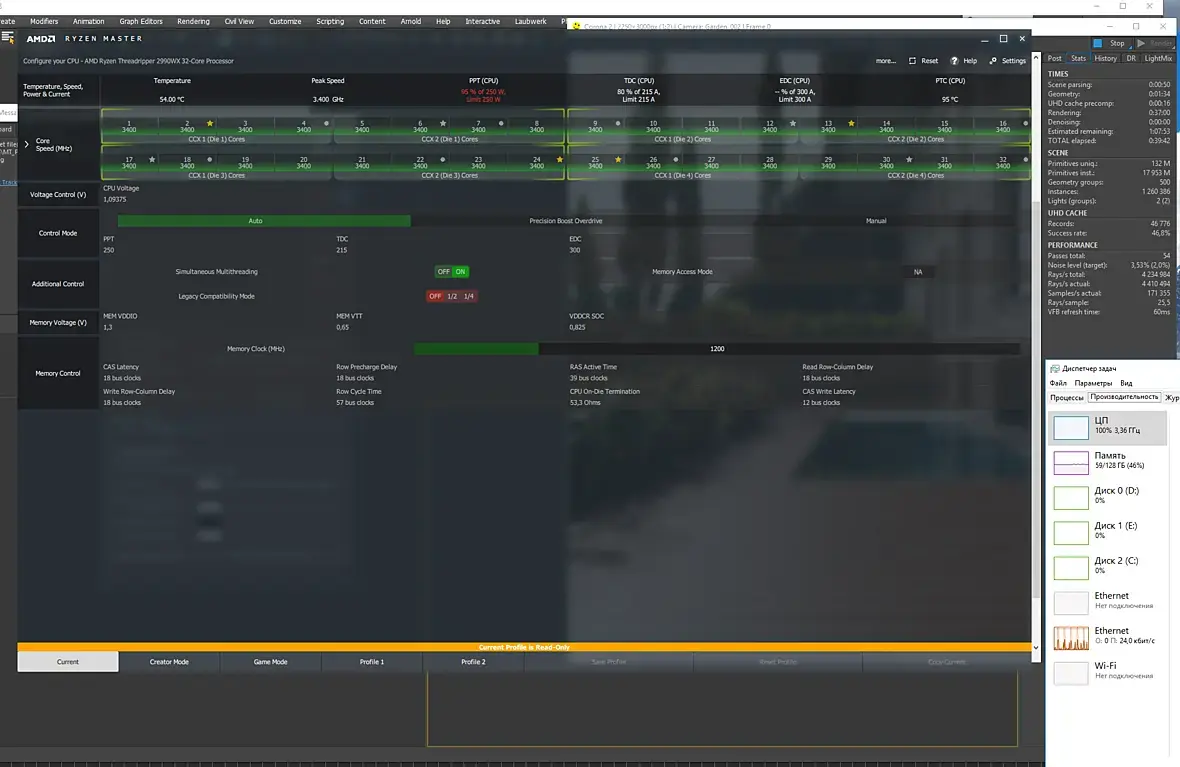The height and width of the screenshot is (767, 1180).
Task: Open the Current profile tab
Action: [x=68, y=662]
